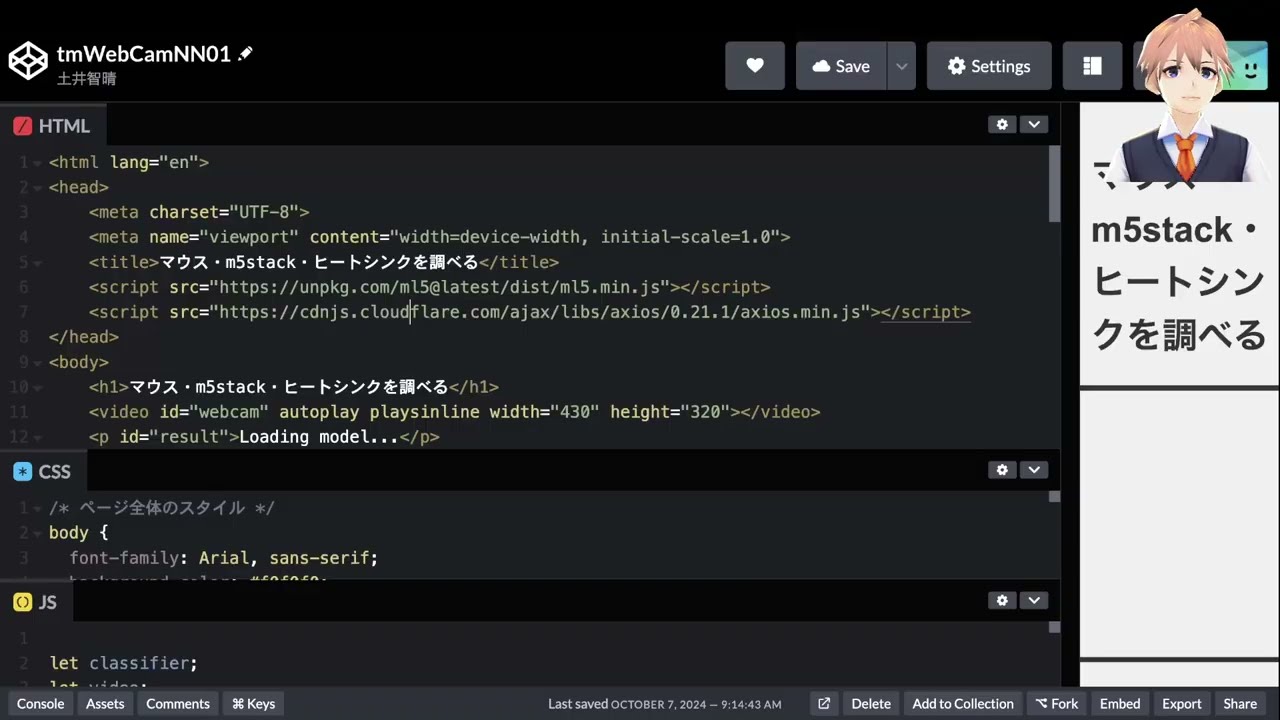Click the JS editor scrollbar thumb
Viewport: 1280px width, 720px height.
(x=1054, y=627)
